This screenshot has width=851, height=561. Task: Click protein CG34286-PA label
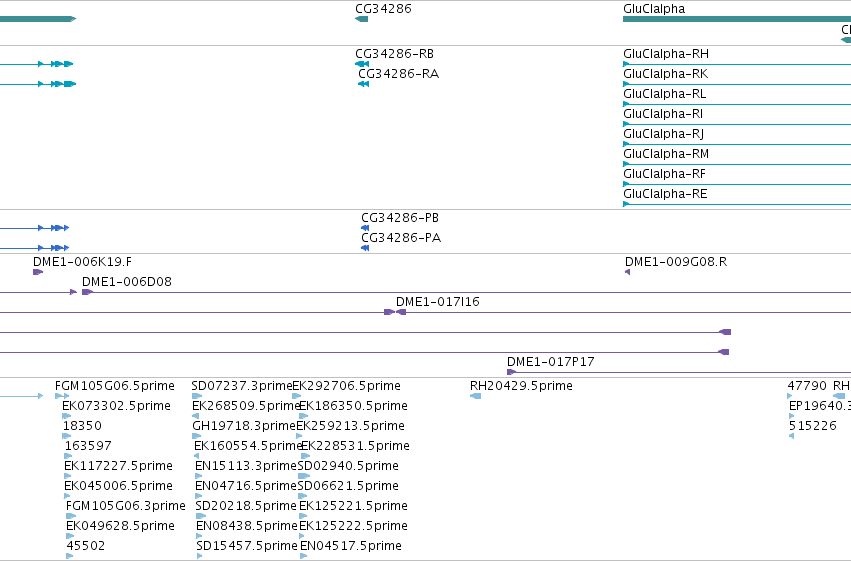401,238
